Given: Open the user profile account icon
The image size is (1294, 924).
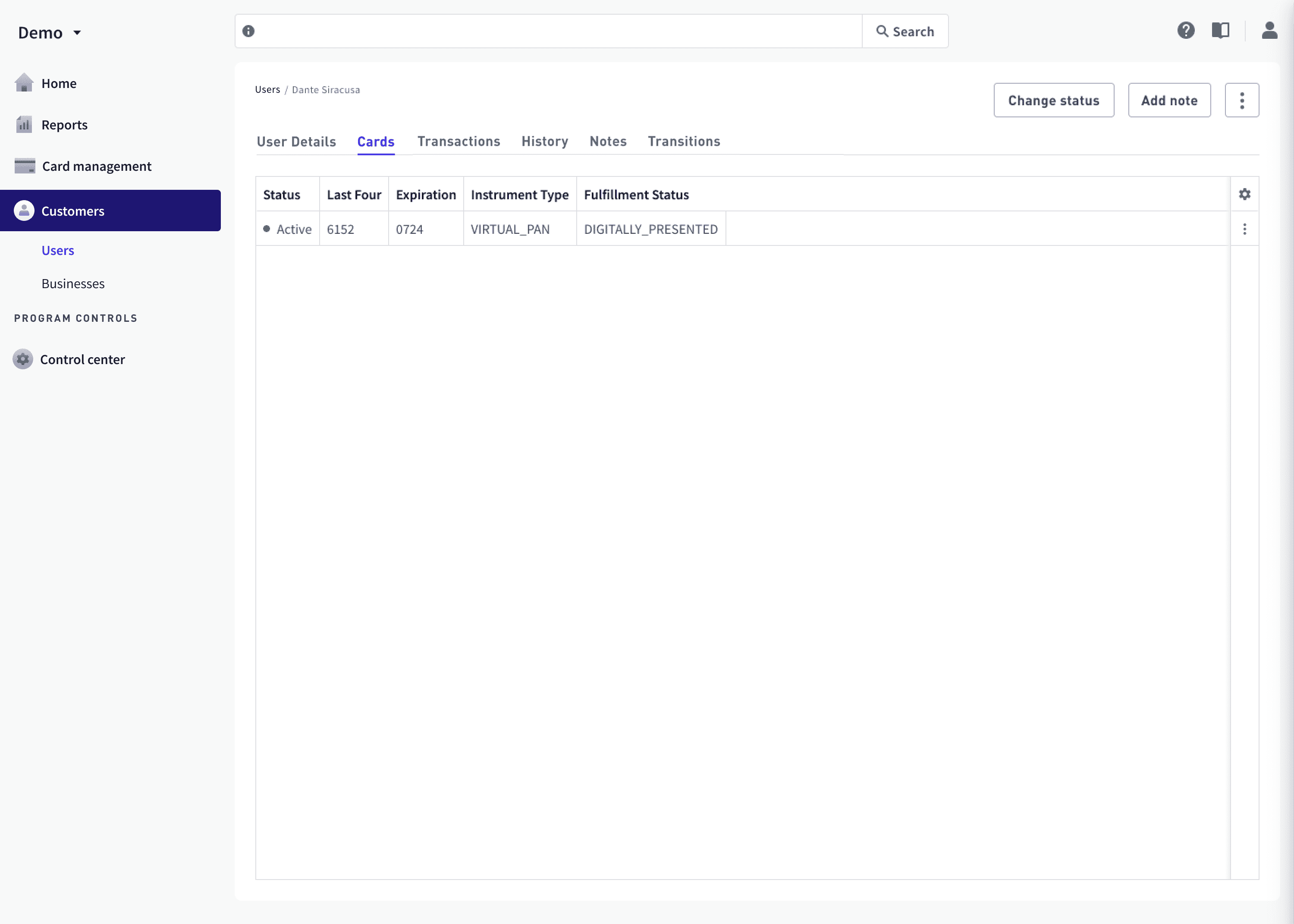Looking at the screenshot, I should 1269,31.
